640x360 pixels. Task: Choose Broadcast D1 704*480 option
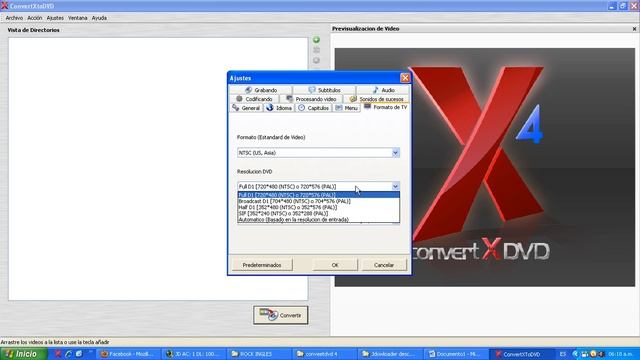[318, 201]
